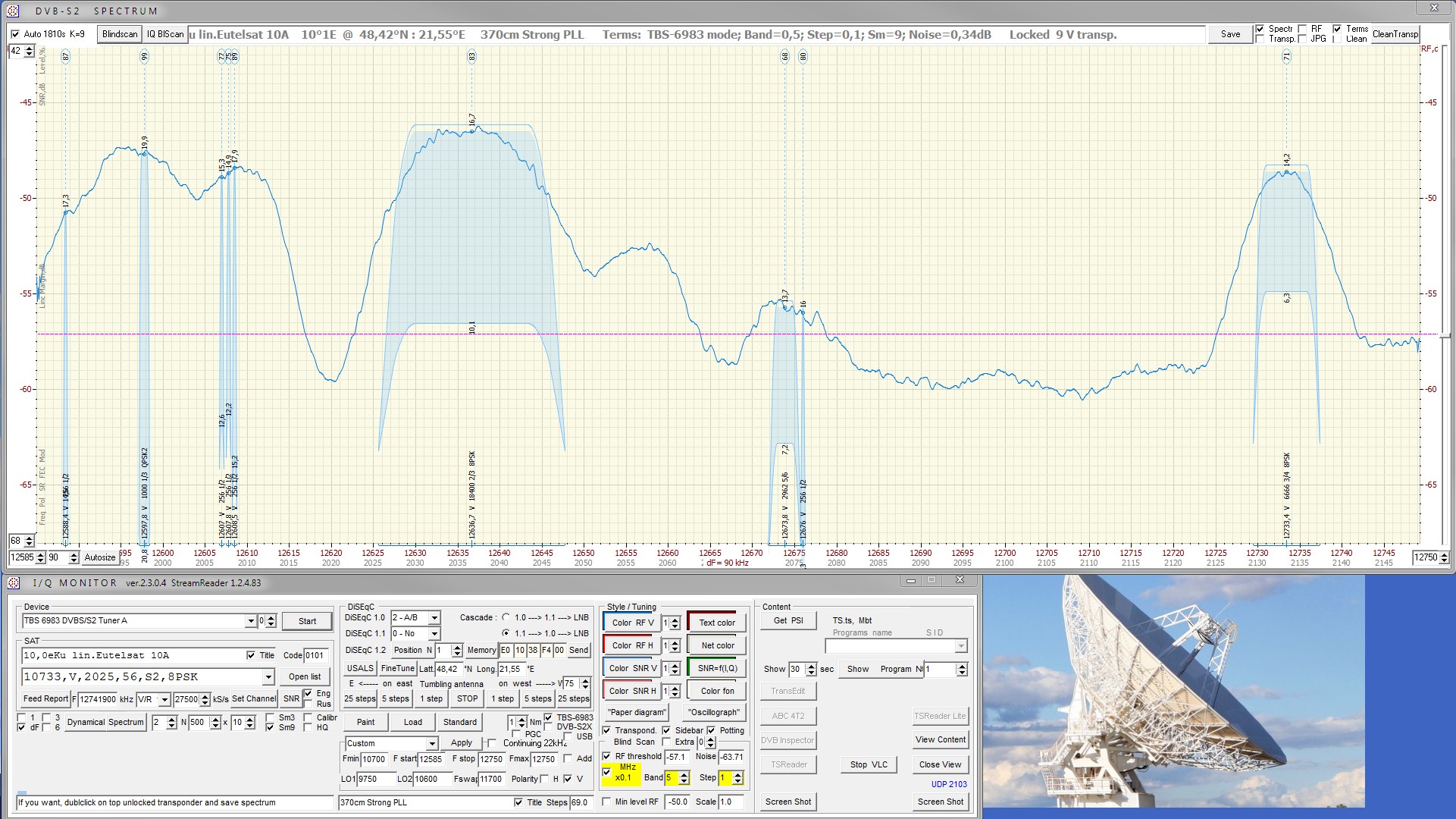Increase the Band stepper value

(x=684, y=774)
